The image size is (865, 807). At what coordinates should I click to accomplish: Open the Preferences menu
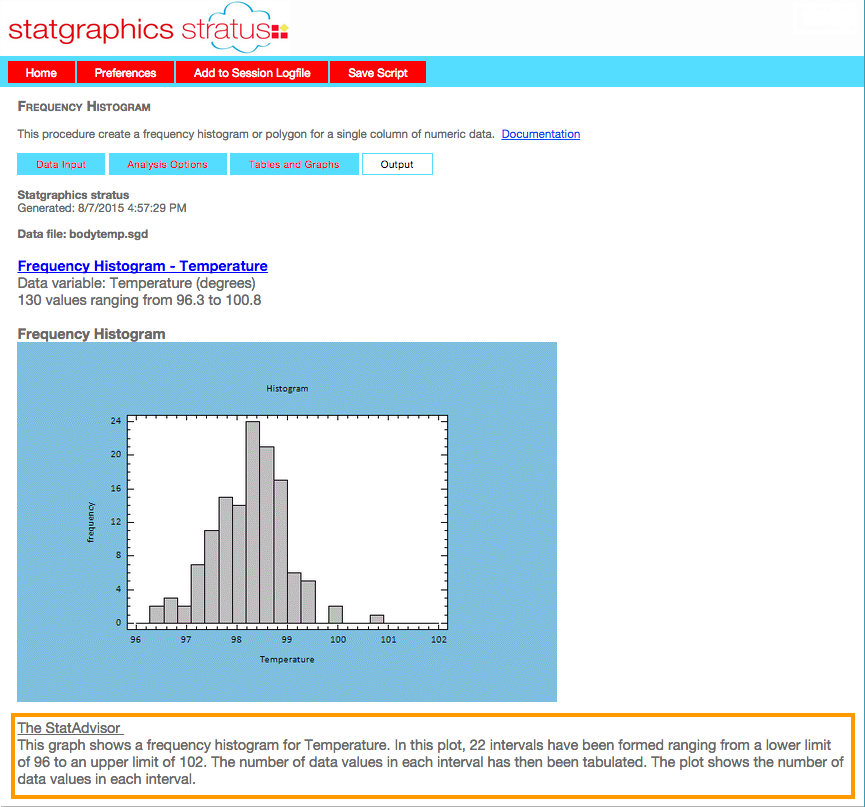tap(125, 73)
